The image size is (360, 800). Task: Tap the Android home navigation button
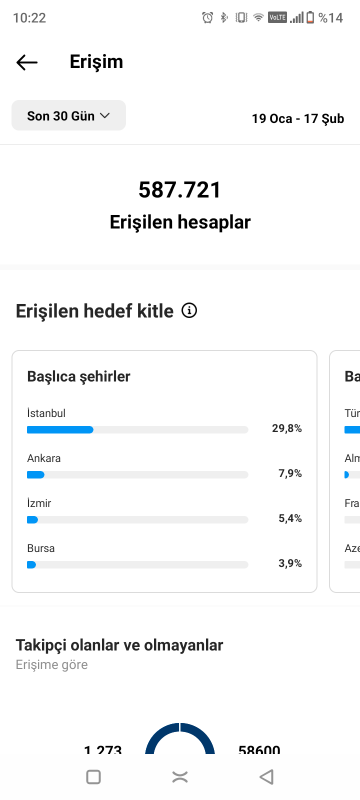click(180, 777)
